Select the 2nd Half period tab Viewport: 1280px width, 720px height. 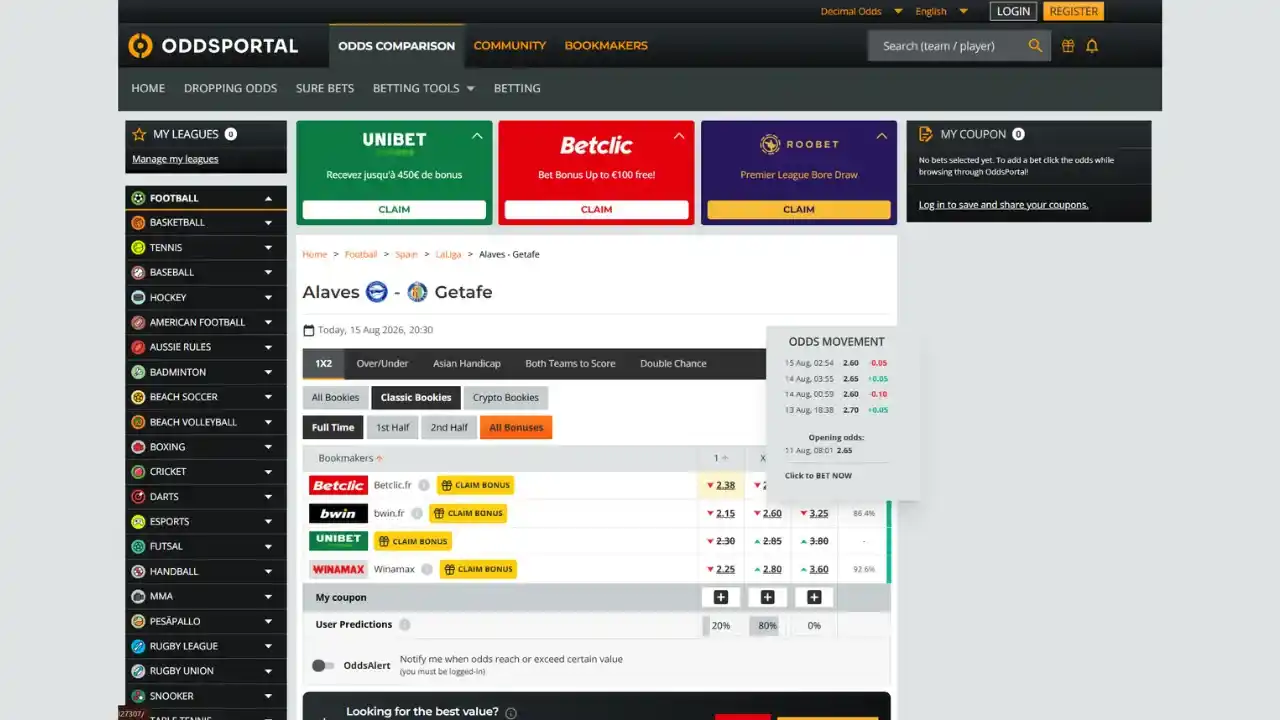[x=449, y=428]
